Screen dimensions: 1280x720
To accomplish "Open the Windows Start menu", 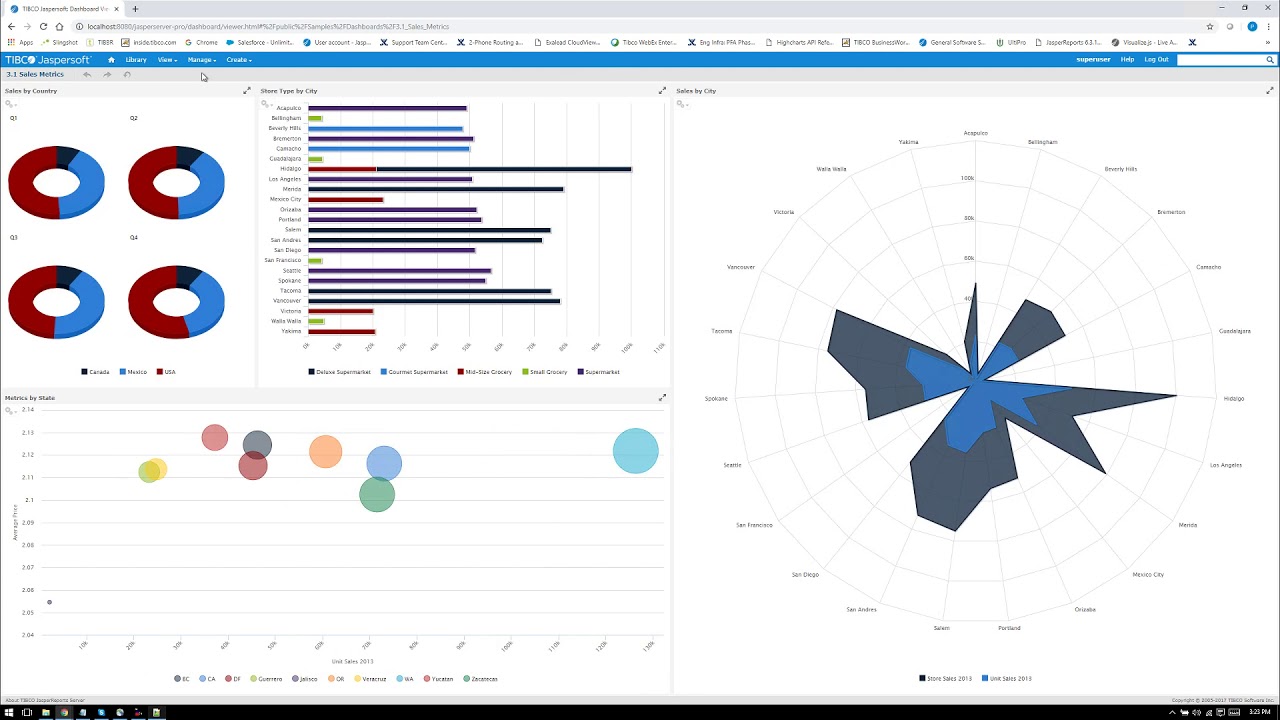I will (8, 712).
